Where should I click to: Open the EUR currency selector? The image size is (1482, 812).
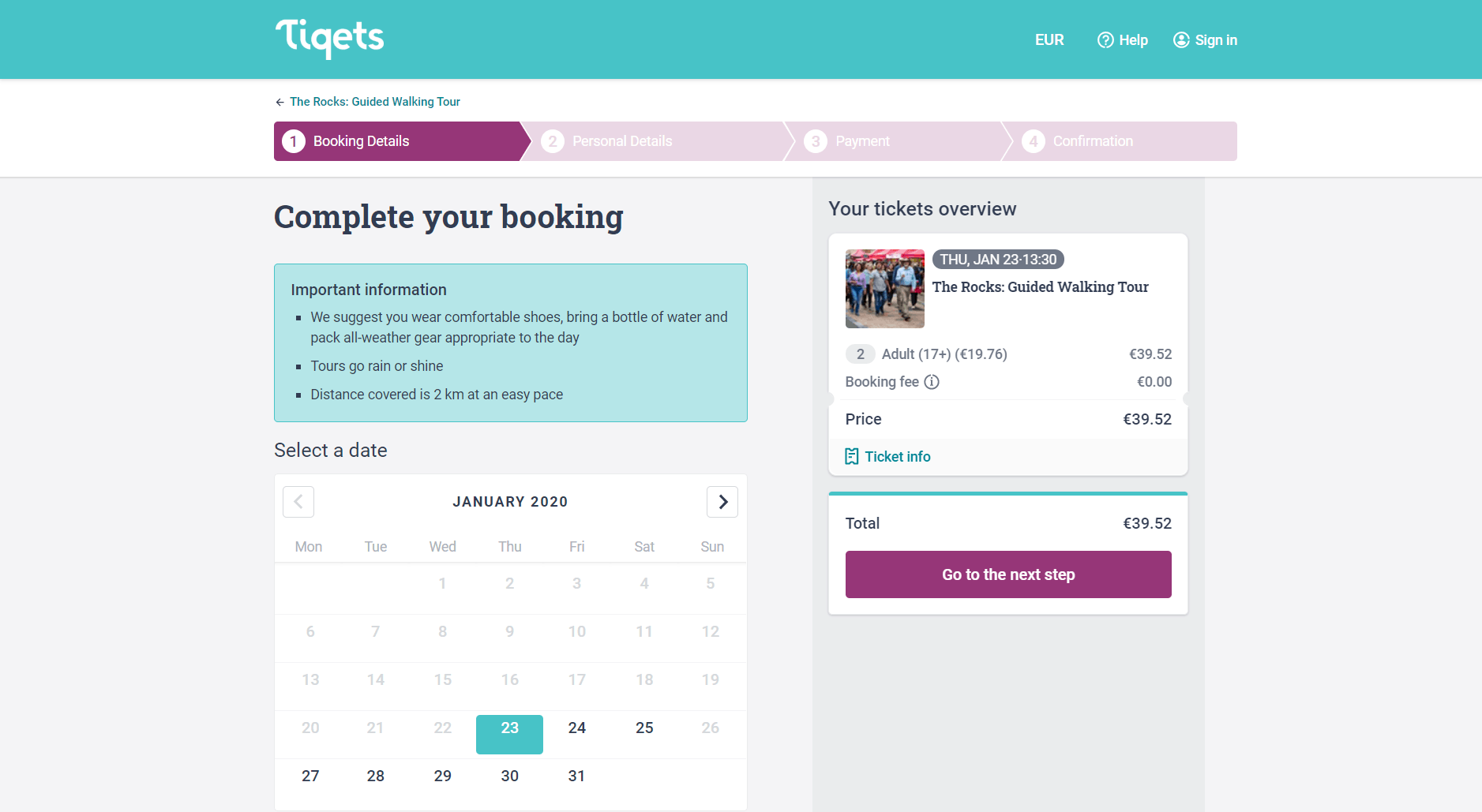(x=1049, y=40)
